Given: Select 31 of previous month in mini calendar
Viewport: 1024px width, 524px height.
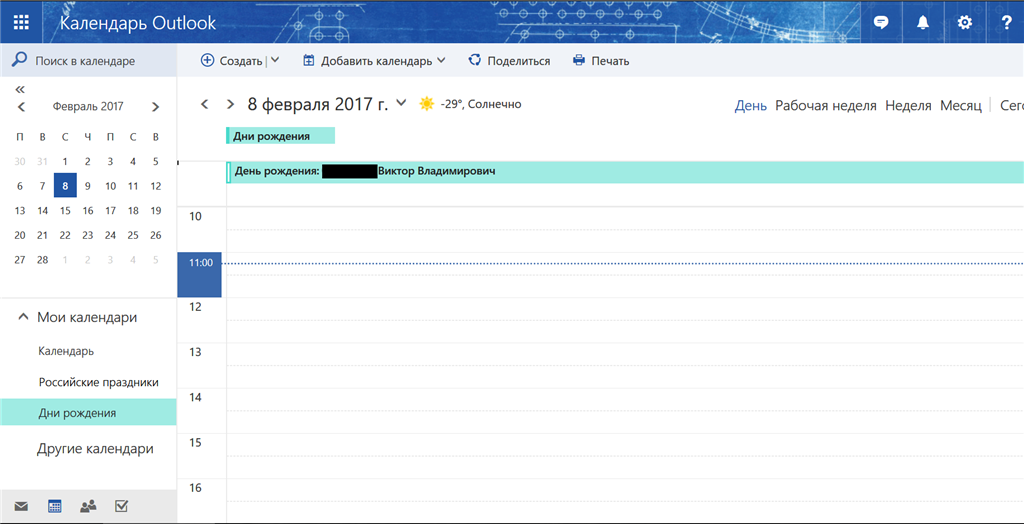Looking at the screenshot, I should 42,161.
